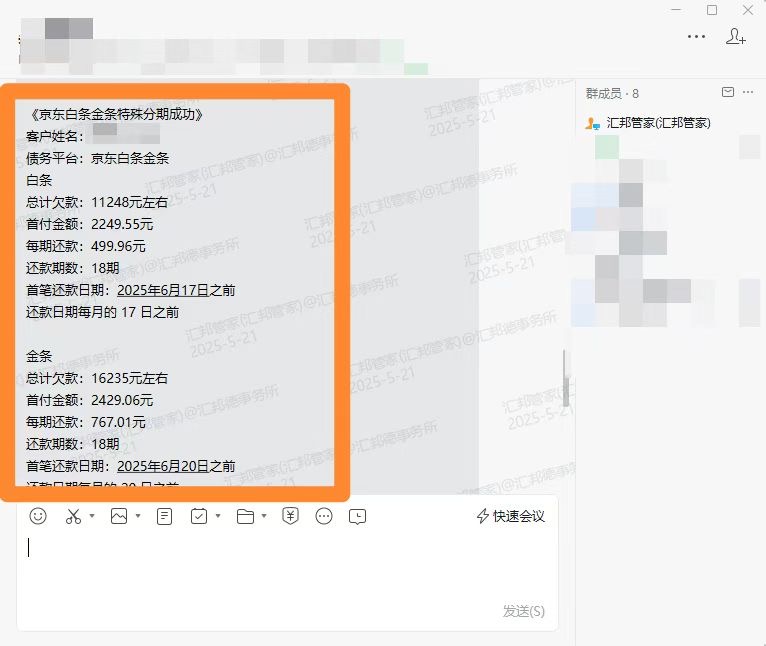Viewport: 766px width, 646px height.
Task: Click the 首付金额：2429.06元 line
Action: pyautogui.click(x=89, y=400)
